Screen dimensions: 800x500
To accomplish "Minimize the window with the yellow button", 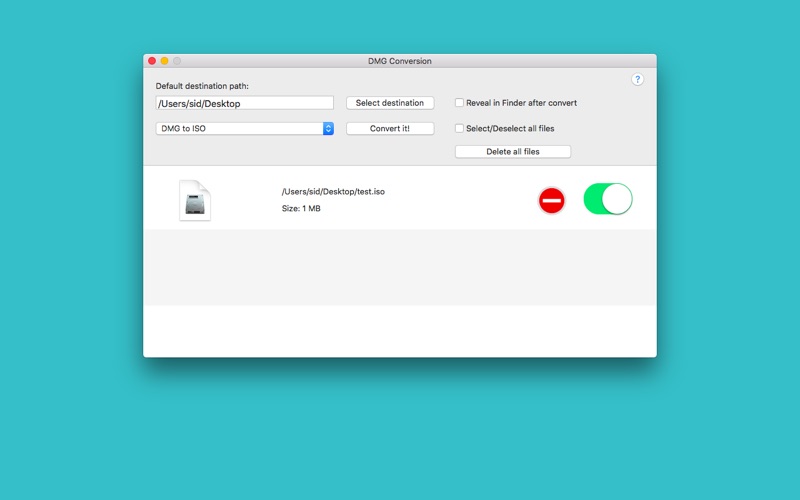I will click(x=164, y=61).
